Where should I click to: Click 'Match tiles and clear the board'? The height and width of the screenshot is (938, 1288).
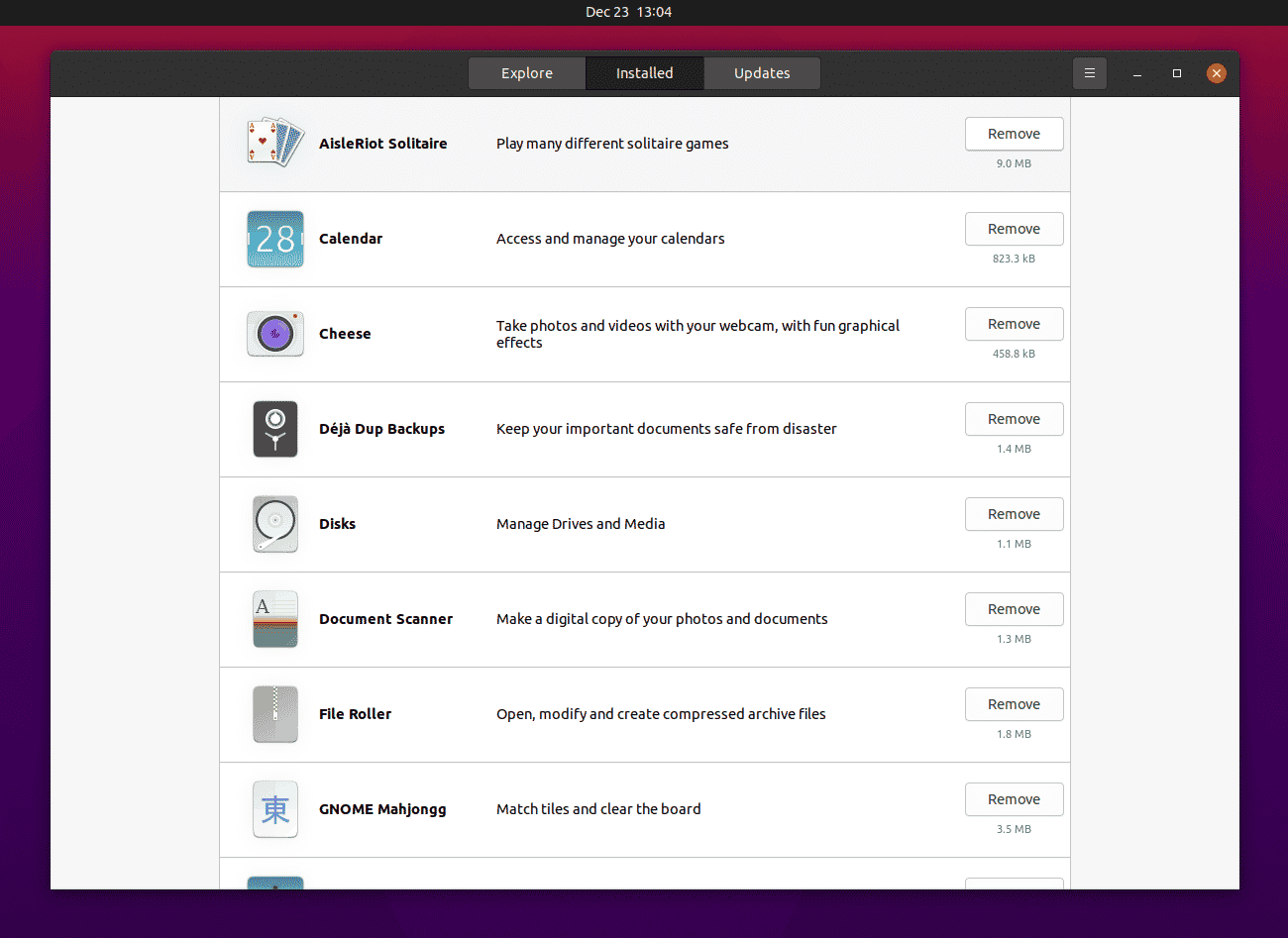[x=598, y=809]
